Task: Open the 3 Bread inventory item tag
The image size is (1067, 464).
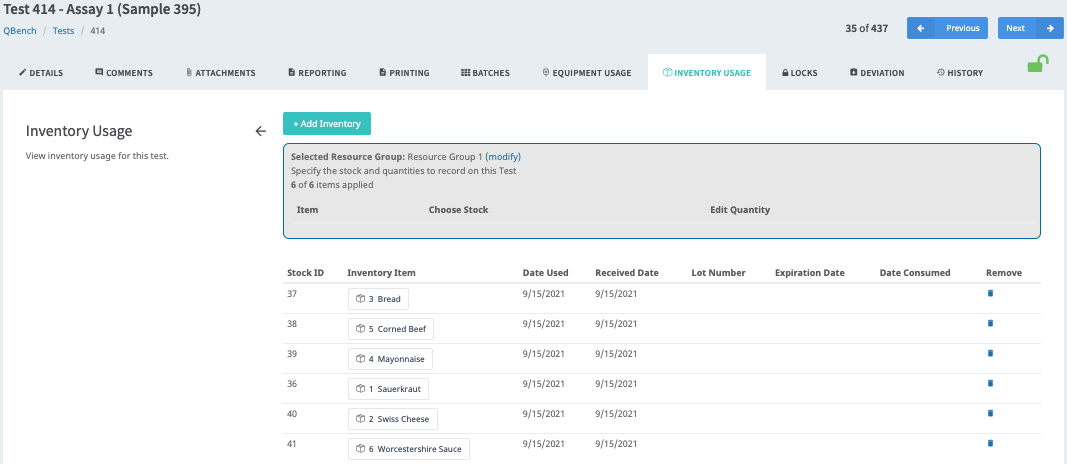Action: 378,299
